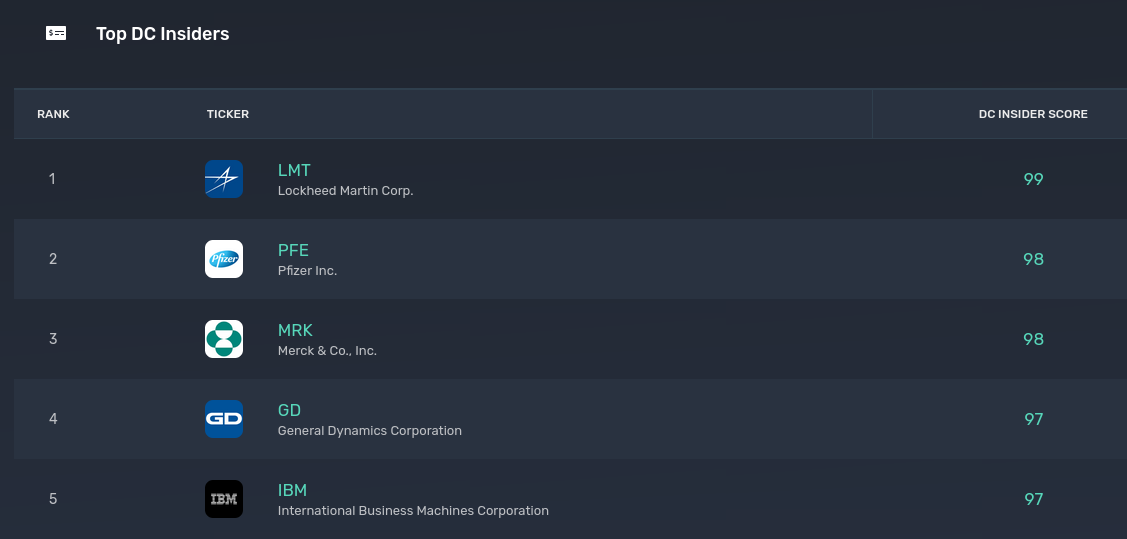Viewport: 1127px width, 539px height.
Task: Click the Top DC Insiders heading
Action: 162,34
